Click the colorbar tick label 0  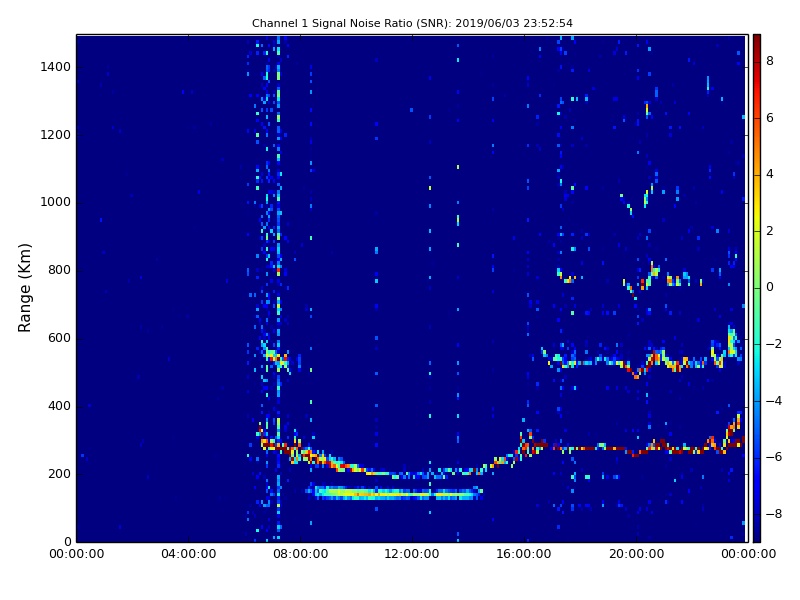pyautogui.click(x=770, y=287)
